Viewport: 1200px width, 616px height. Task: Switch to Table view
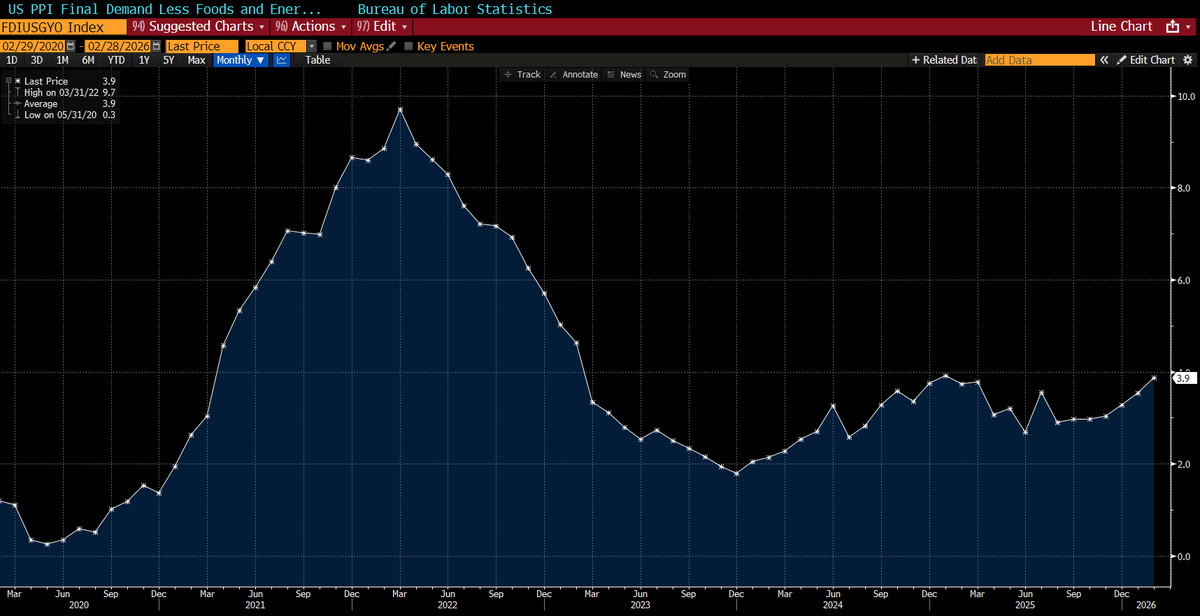click(x=317, y=60)
